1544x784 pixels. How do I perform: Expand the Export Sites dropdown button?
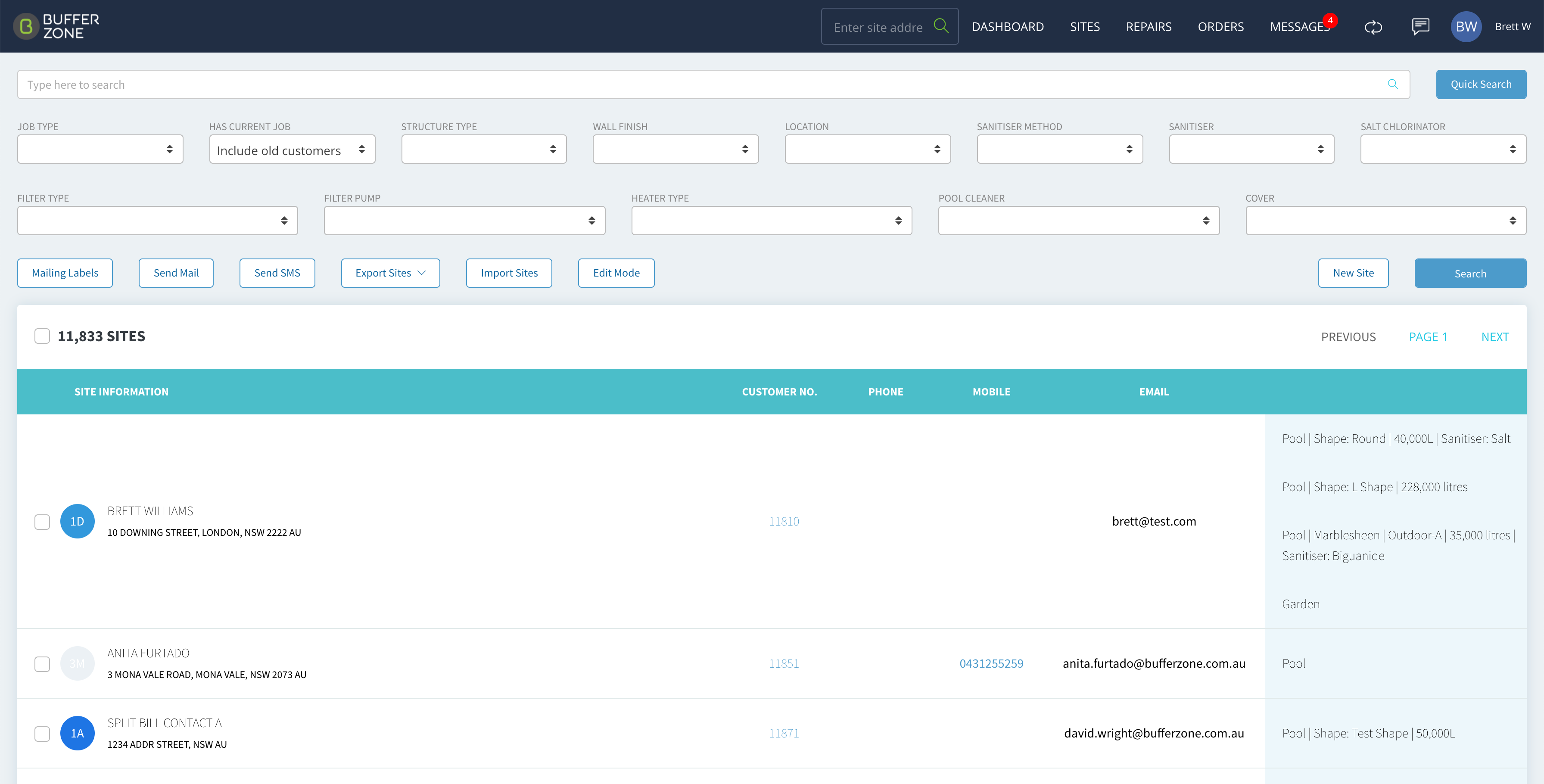click(x=390, y=273)
